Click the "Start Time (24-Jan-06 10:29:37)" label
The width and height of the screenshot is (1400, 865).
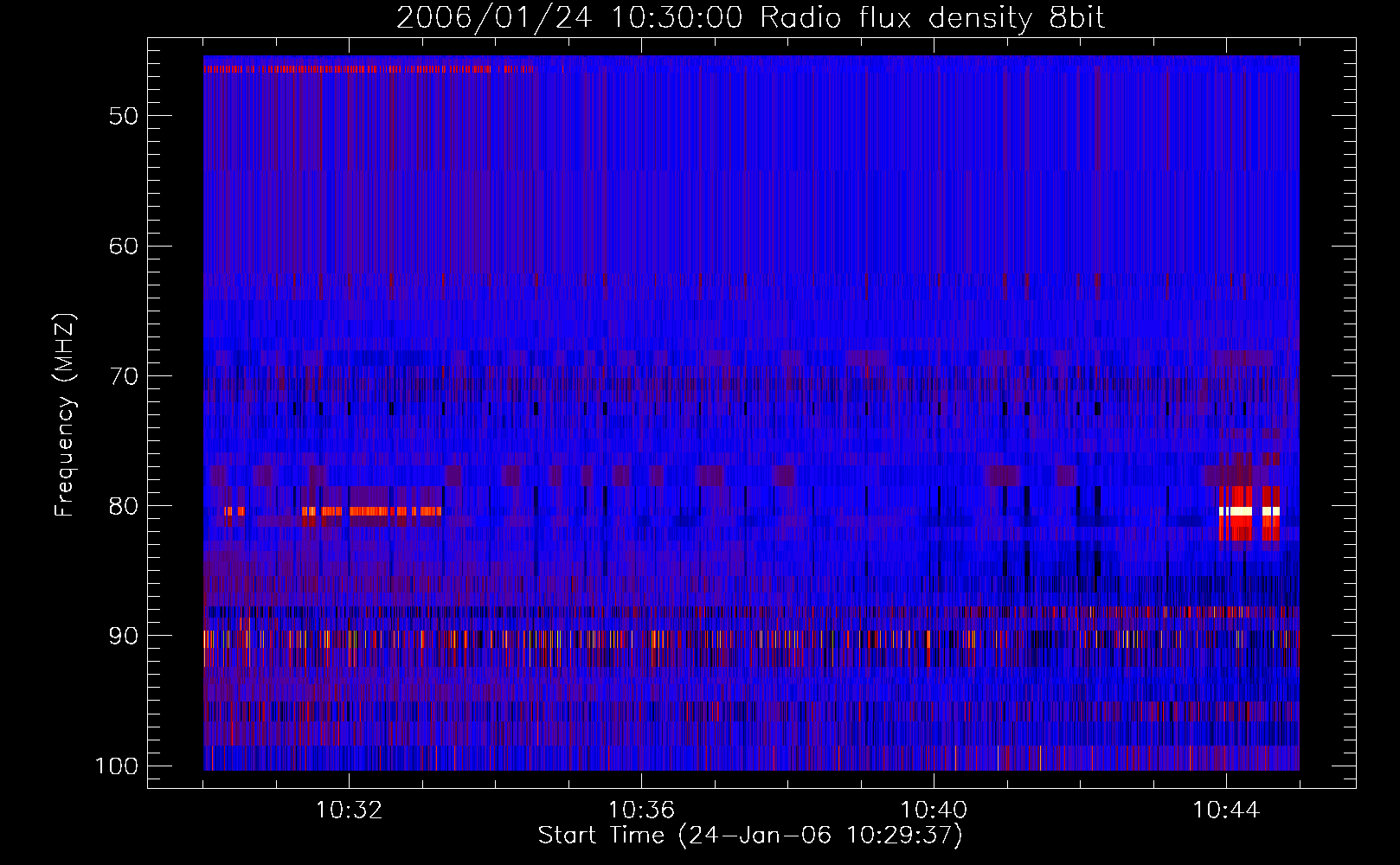[x=750, y=836]
